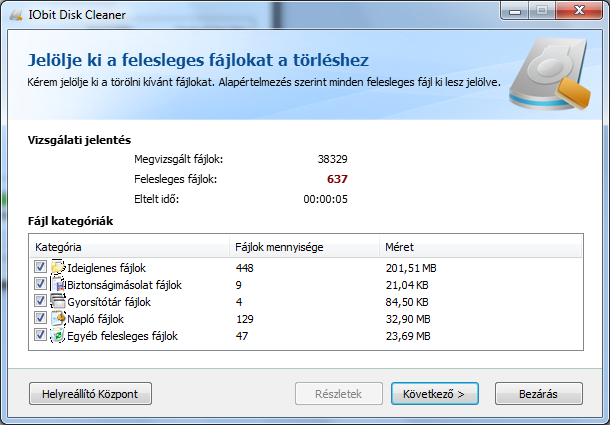Viewport: 610px width, 425px height.
Task: Select the Egyéb felesleges fájlok row label
Action: [x=122, y=336]
